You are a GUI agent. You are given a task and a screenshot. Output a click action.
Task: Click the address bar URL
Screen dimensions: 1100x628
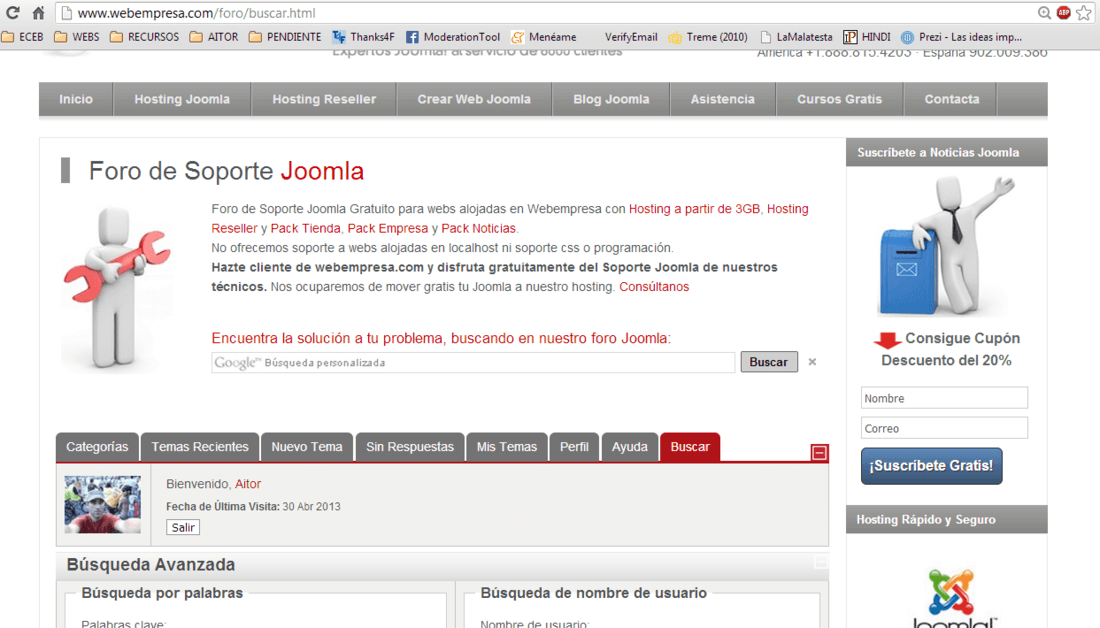pos(196,13)
